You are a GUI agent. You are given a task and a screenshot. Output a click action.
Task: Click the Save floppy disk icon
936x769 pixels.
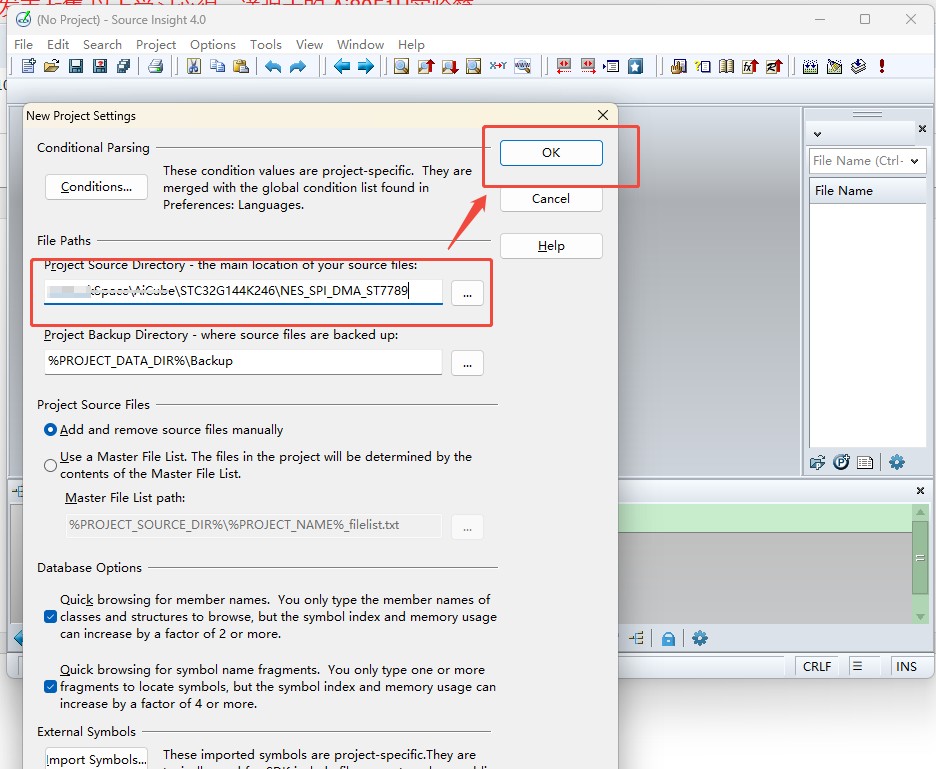click(x=76, y=66)
